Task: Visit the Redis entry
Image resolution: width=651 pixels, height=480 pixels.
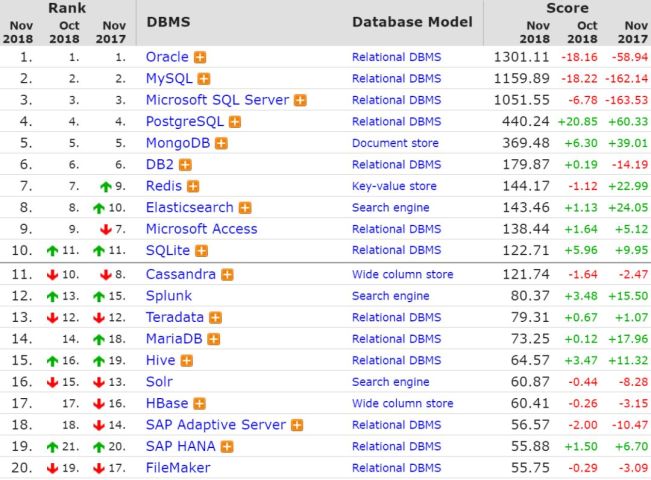Action: [x=164, y=186]
